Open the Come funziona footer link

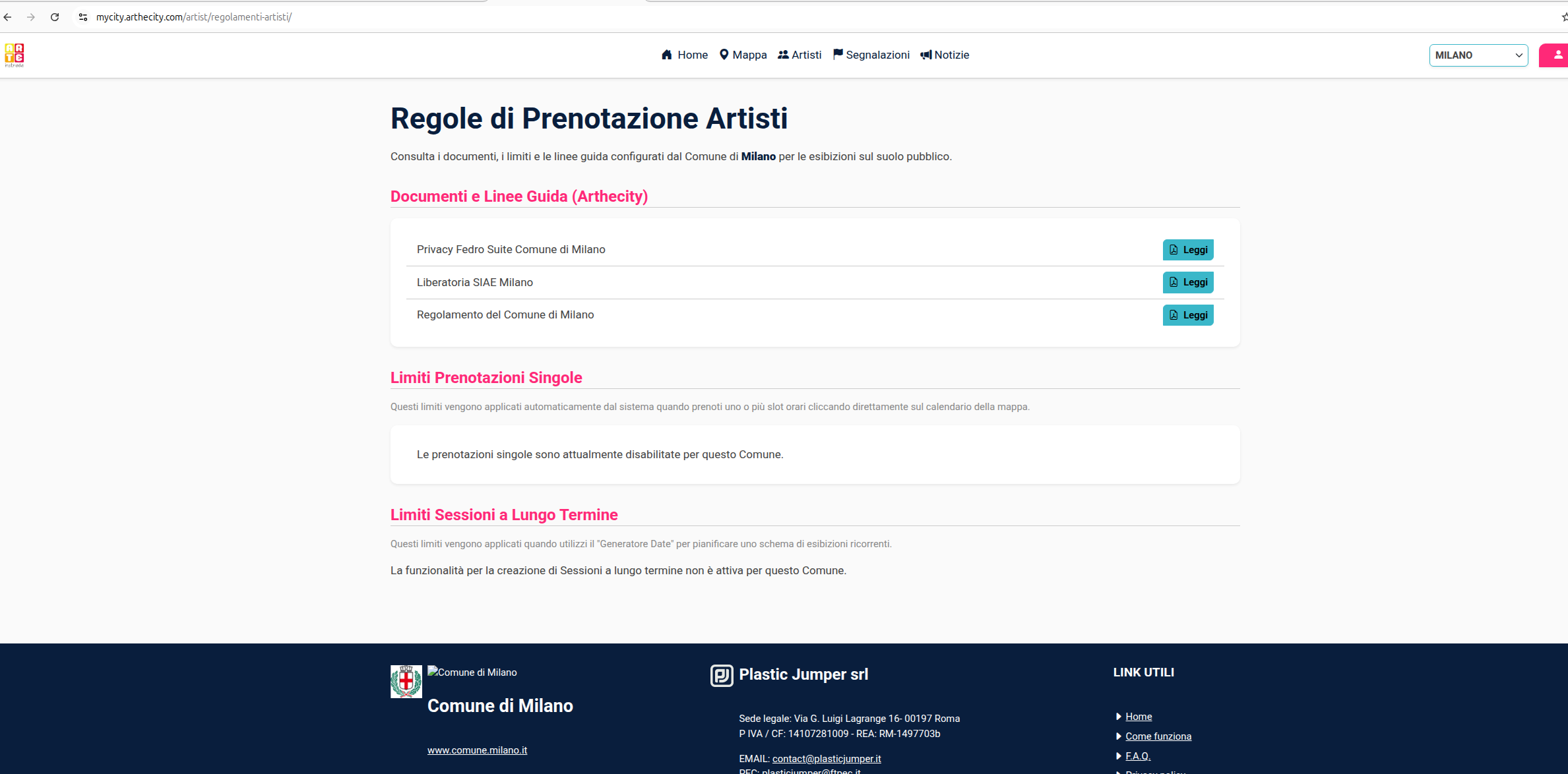(x=1158, y=736)
